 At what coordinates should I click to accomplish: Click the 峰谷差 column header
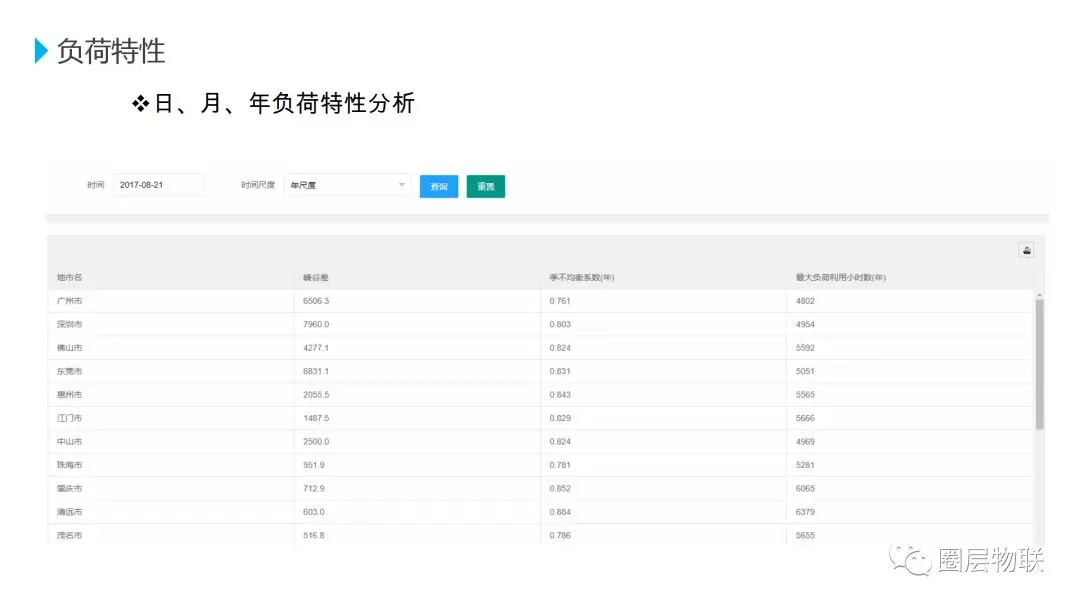[x=315, y=277]
